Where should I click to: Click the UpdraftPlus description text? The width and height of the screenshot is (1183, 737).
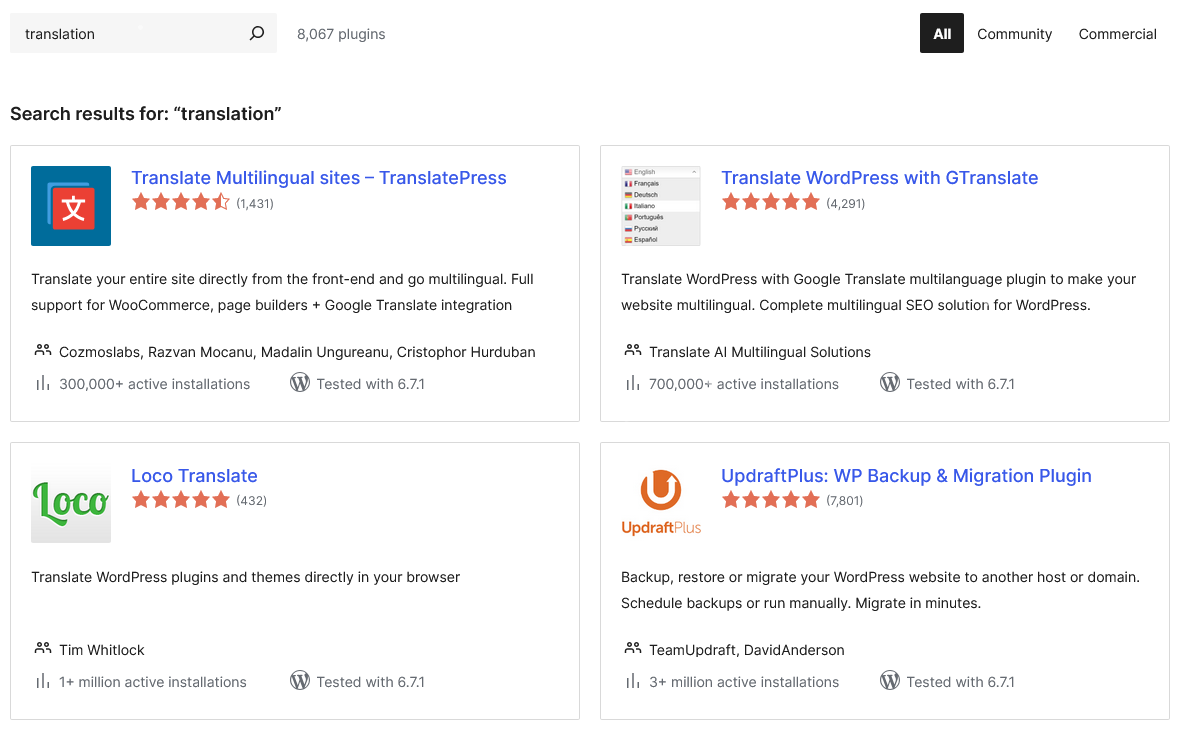[x=880, y=590]
